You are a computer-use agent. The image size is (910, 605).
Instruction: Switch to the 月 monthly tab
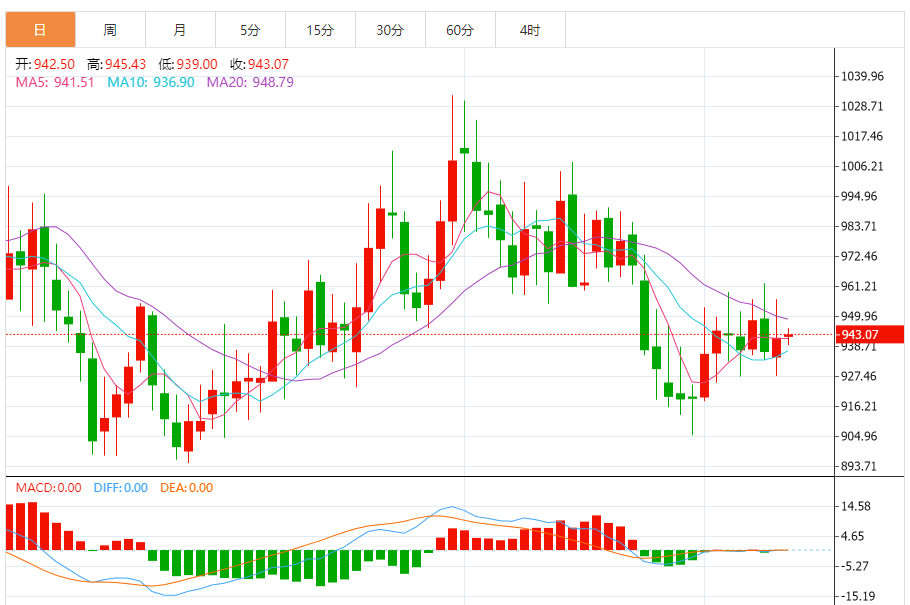tap(180, 30)
